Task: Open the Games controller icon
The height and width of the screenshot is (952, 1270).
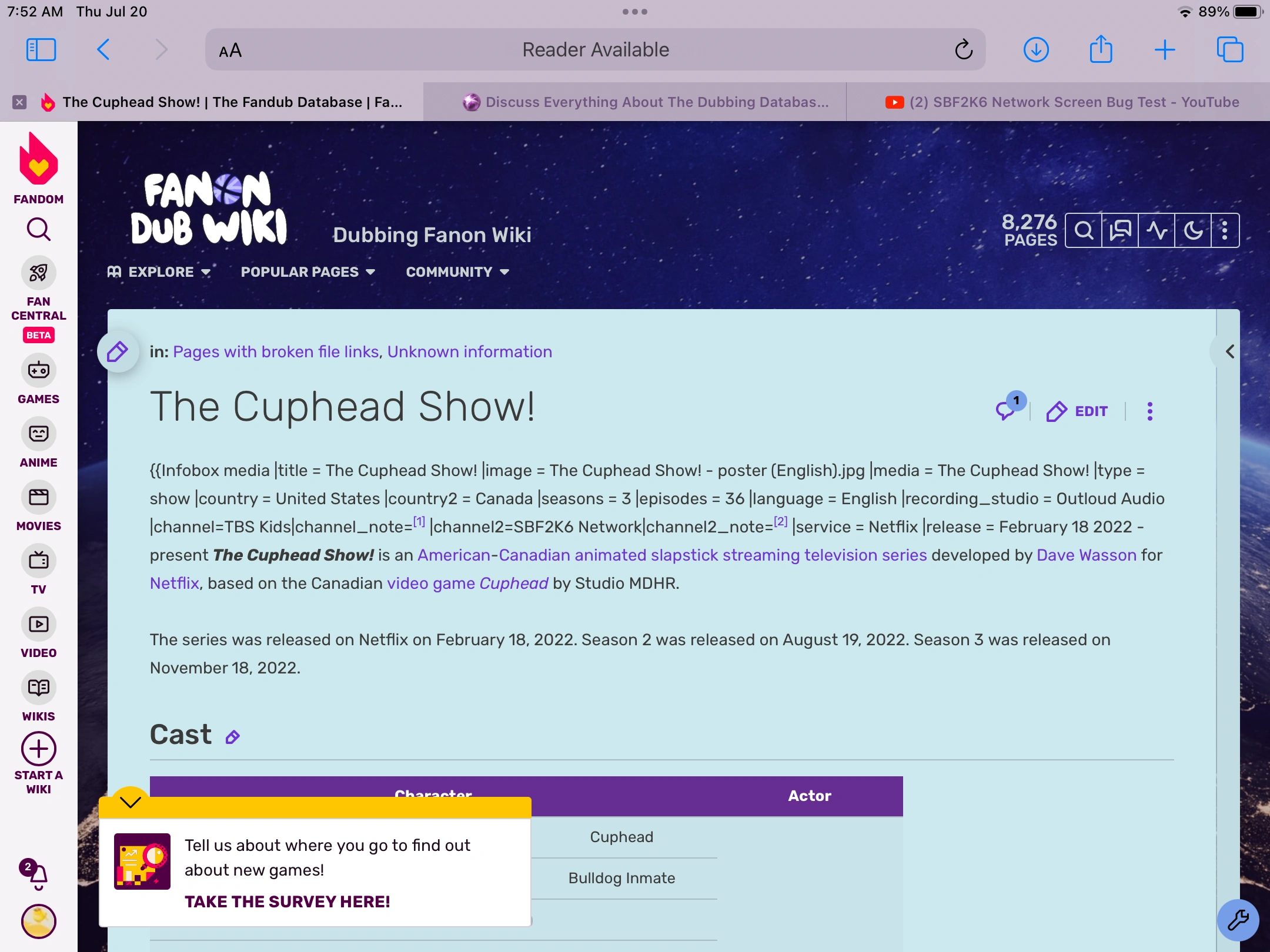Action: (39, 370)
